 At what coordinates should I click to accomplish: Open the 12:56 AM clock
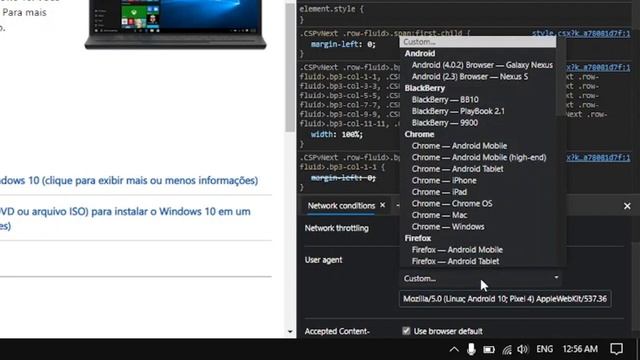[580, 349]
